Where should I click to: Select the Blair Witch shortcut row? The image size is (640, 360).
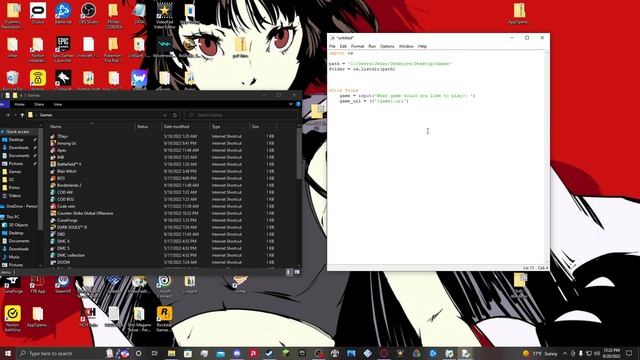(163, 171)
